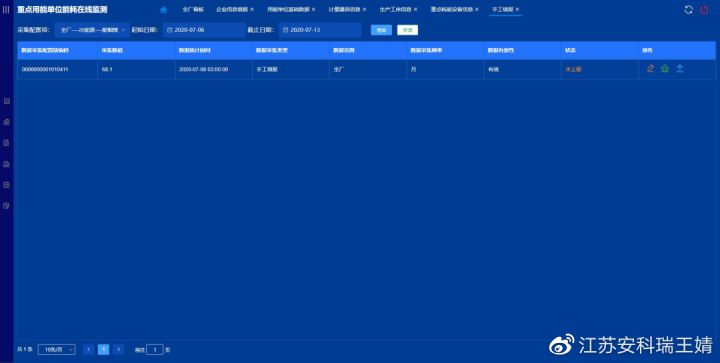Click the red power logout icon
The image size is (720, 363).
(x=704, y=10)
